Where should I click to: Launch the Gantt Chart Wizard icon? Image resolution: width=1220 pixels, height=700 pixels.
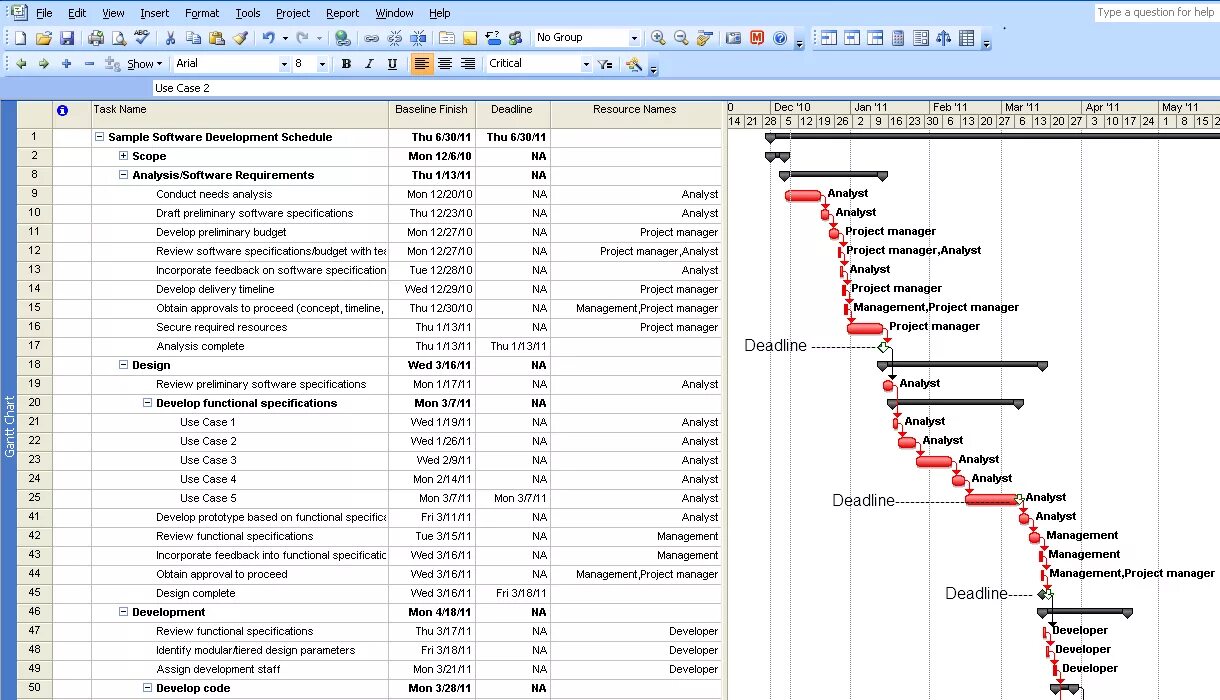[x=634, y=64]
